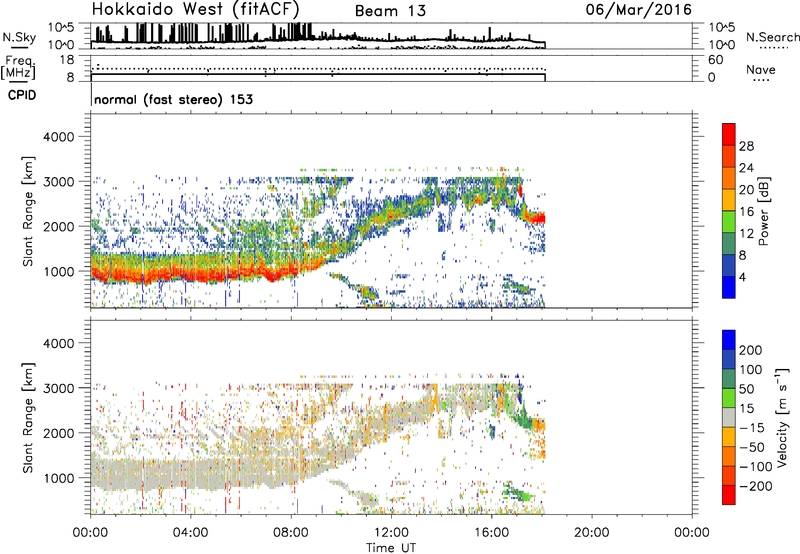
Task: Click the '-15' Velocity colorbar tick value
Action: [x=752, y=428]
